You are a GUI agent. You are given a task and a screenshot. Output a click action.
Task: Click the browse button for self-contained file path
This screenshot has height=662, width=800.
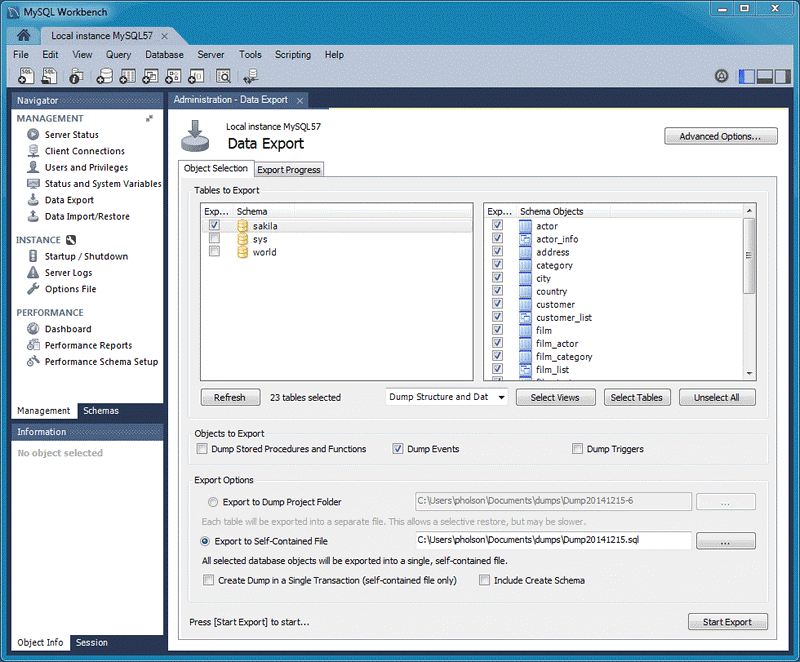pos(726,540)
